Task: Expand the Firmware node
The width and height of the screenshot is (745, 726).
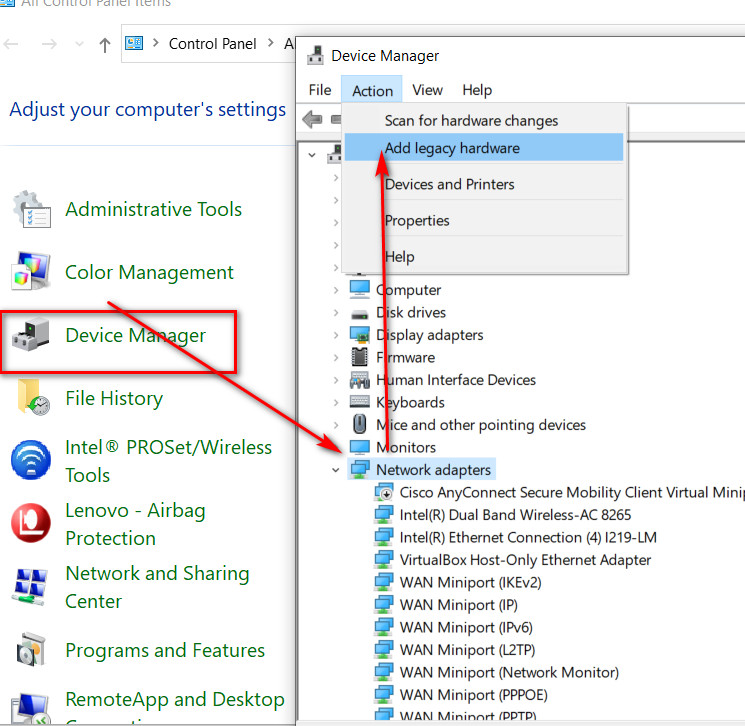Action: [x=336, y=357]
